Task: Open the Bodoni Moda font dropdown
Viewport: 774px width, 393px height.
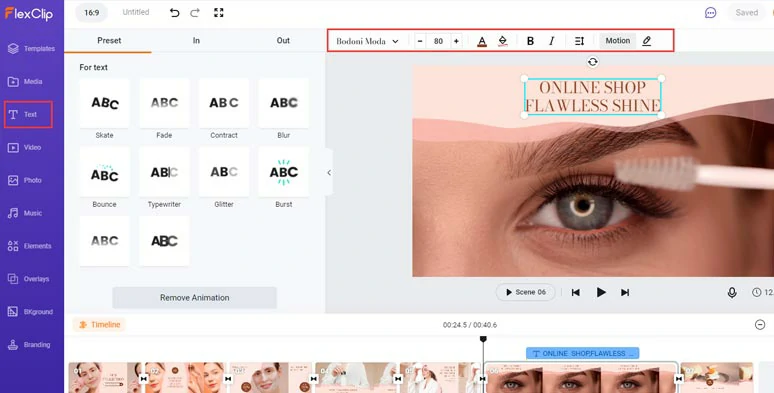Action: pyautogui.click(x=367, y=41)
